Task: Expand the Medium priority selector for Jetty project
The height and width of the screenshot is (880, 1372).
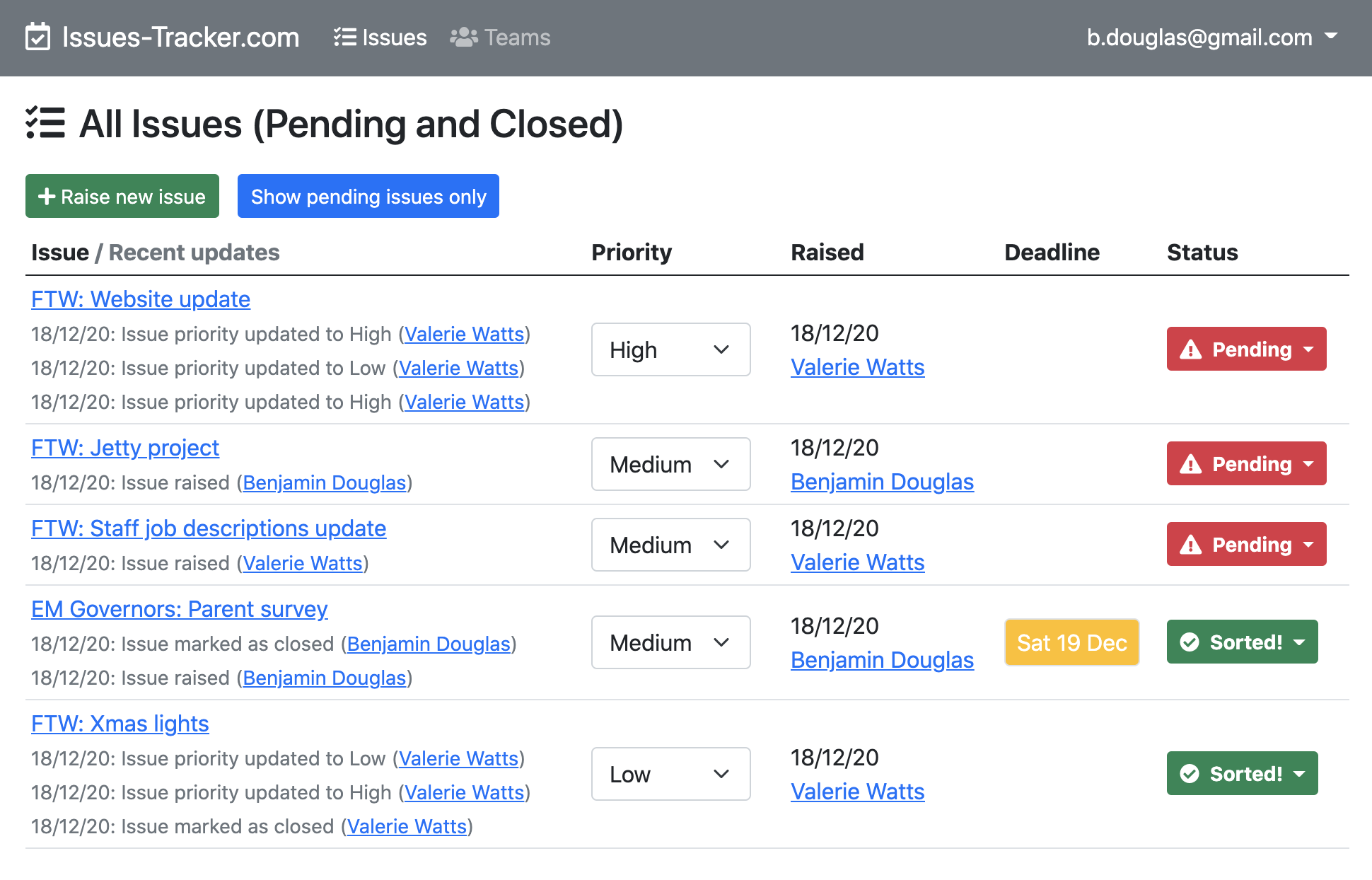Action: coord(670,464)
